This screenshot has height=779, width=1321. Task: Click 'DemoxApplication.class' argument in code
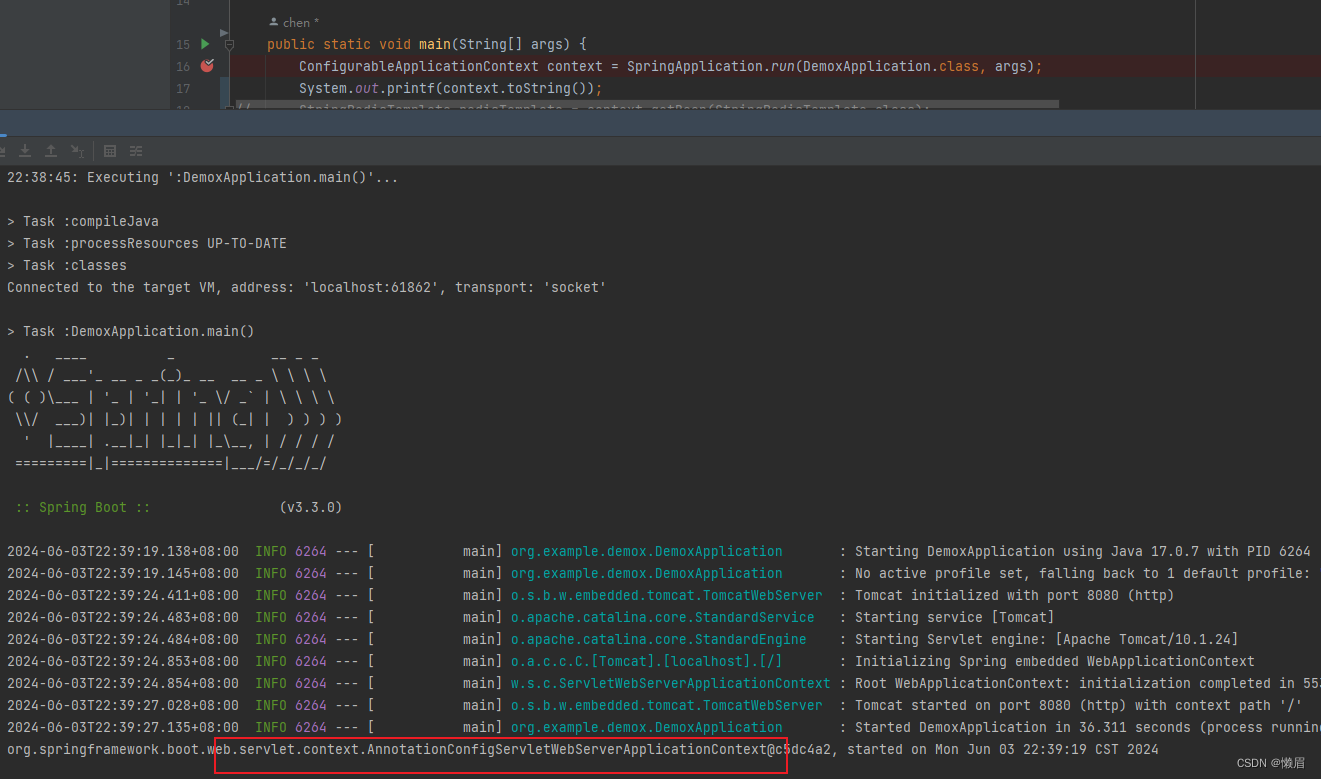tap(891, 66)
